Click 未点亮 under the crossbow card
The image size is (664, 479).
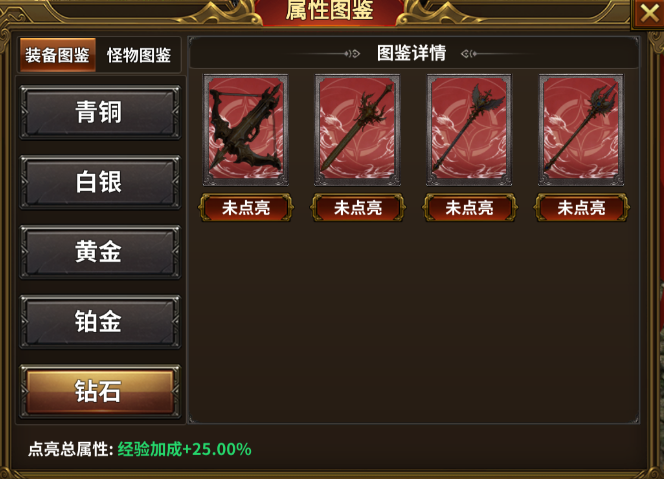(246, 208)
